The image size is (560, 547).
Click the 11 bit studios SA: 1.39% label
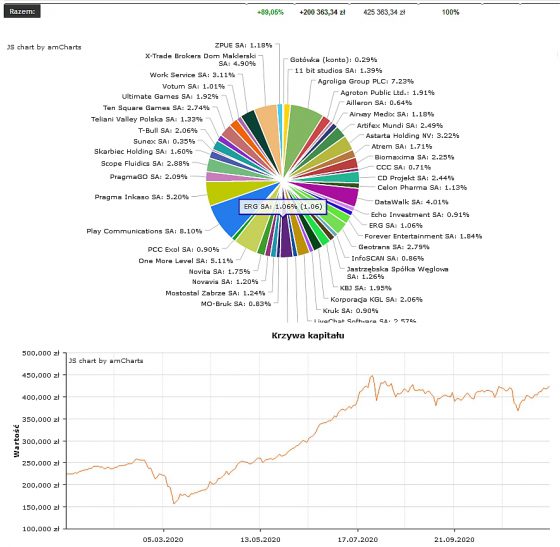tap(338, 70)
